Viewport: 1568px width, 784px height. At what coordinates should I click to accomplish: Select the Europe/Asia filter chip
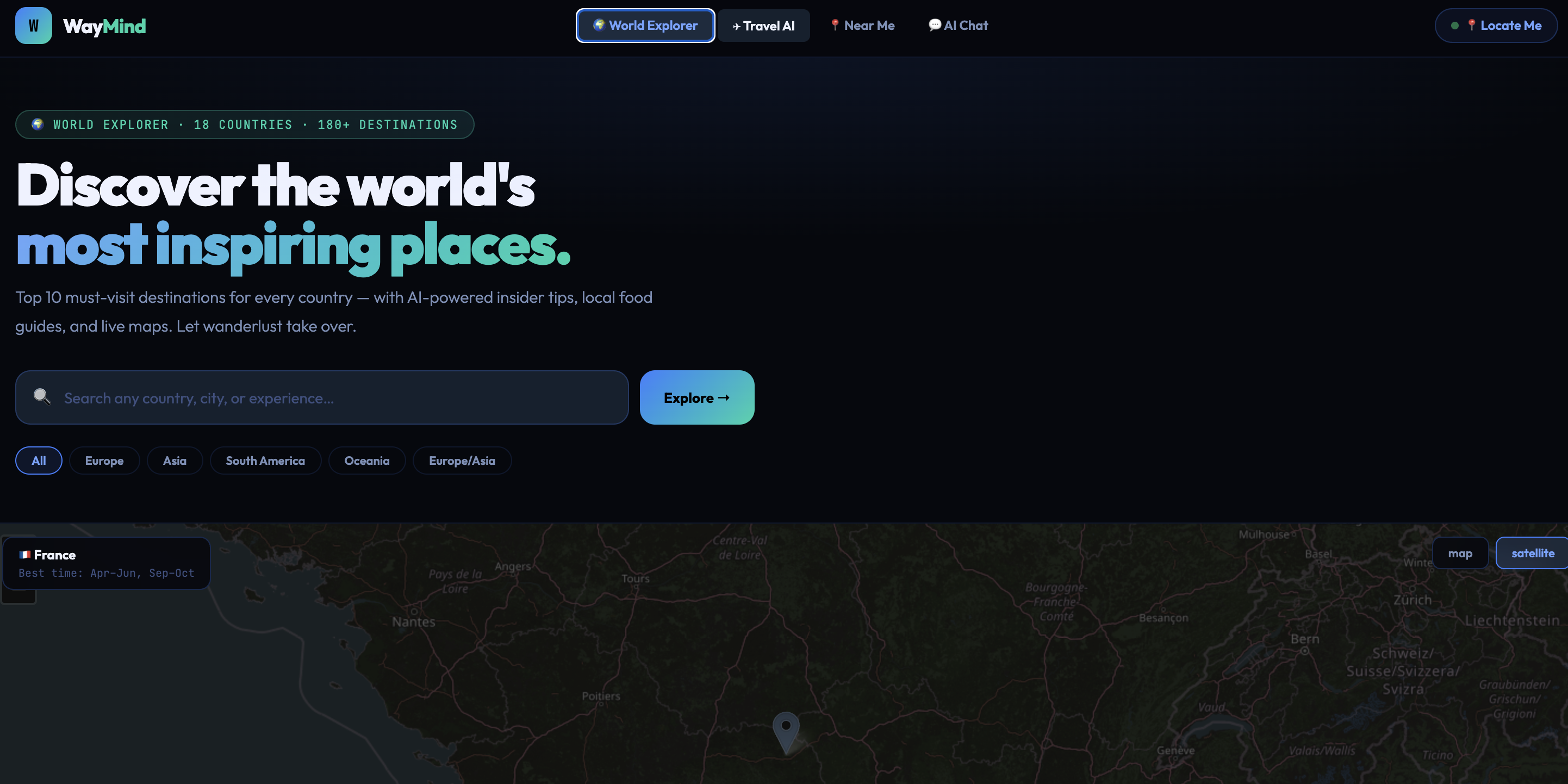pyautogui.click(x=462, y=461)
